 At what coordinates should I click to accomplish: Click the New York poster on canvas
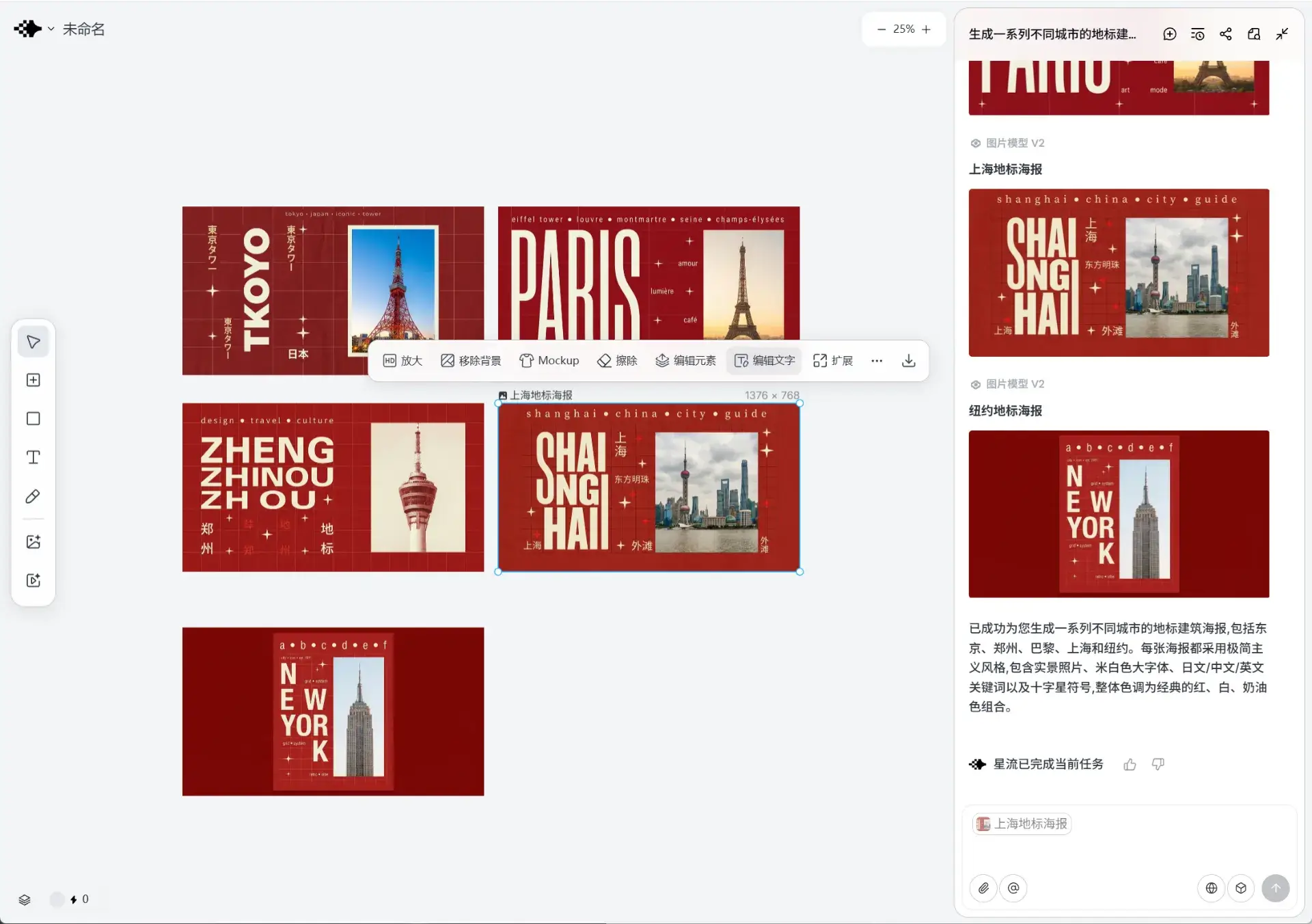[x=333, y=711]
